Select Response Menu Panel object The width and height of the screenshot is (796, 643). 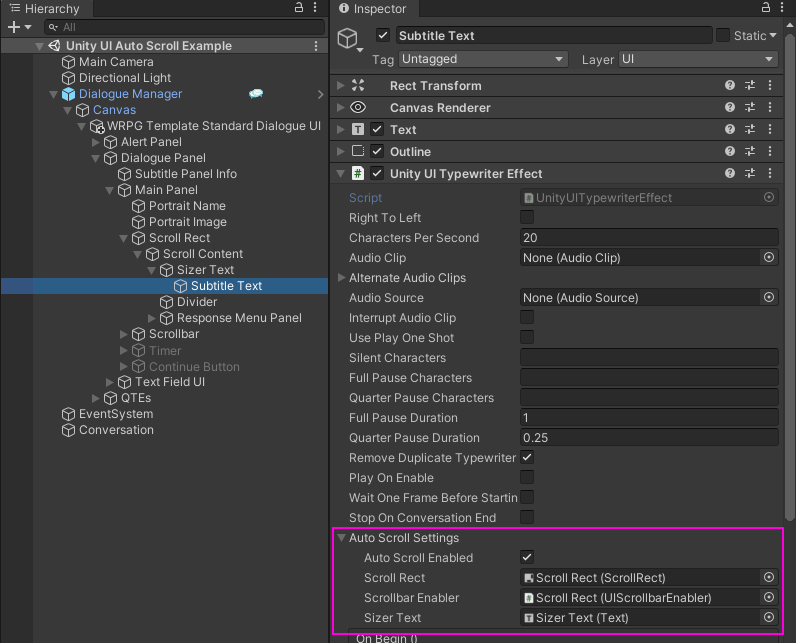pos(239,318)
